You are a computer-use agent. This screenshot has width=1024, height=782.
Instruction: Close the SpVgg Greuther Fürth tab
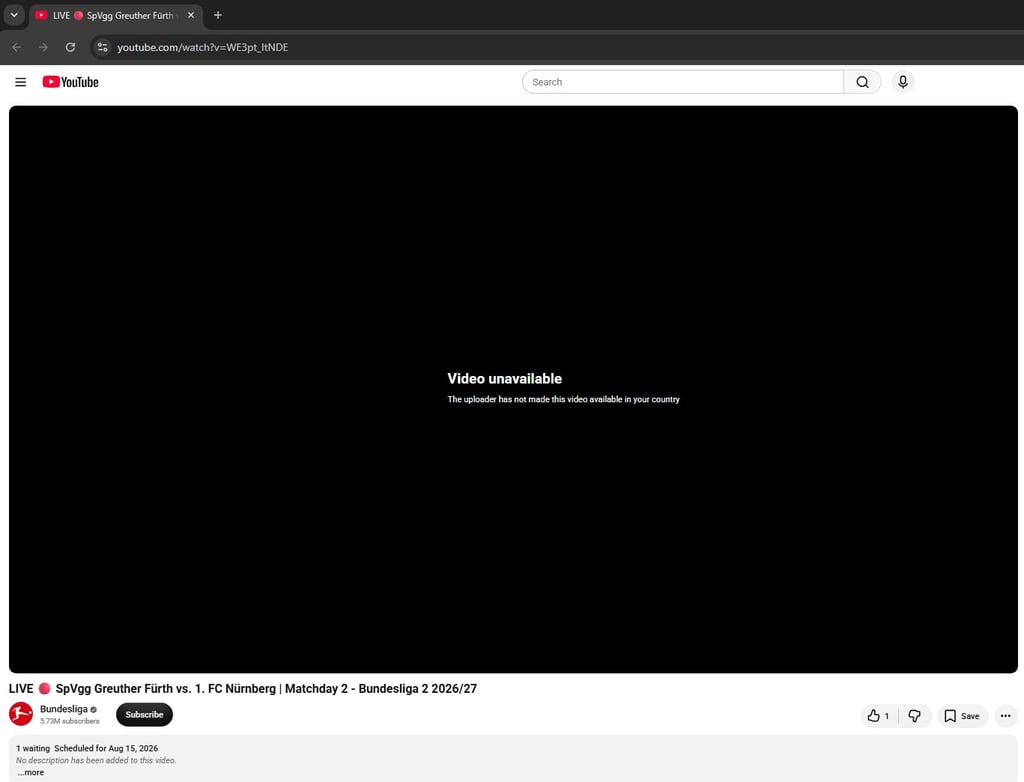(x=191, y=15)
